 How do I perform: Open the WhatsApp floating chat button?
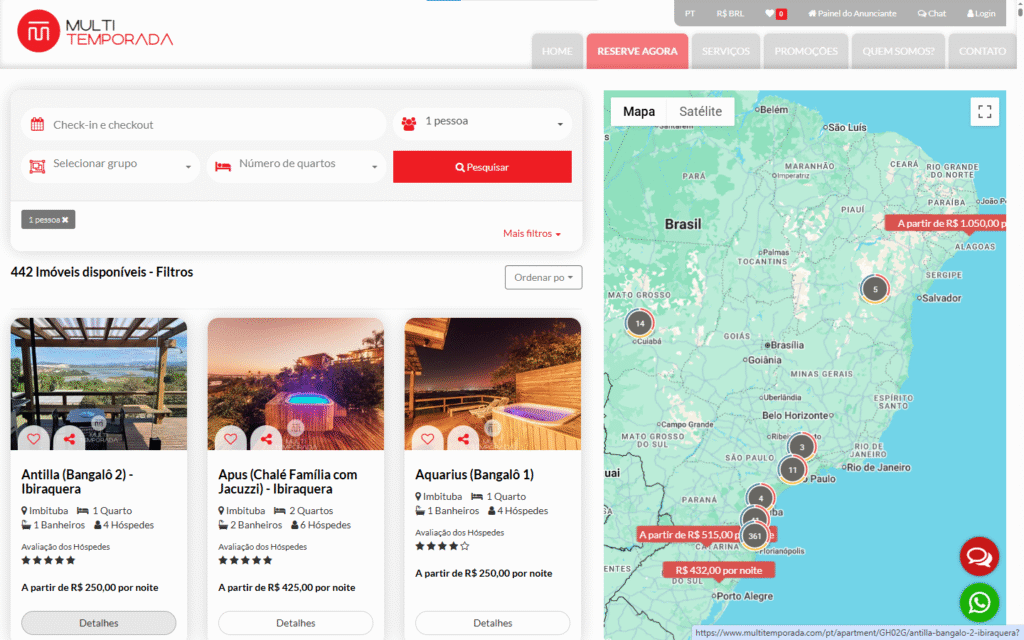click(979, 602)
